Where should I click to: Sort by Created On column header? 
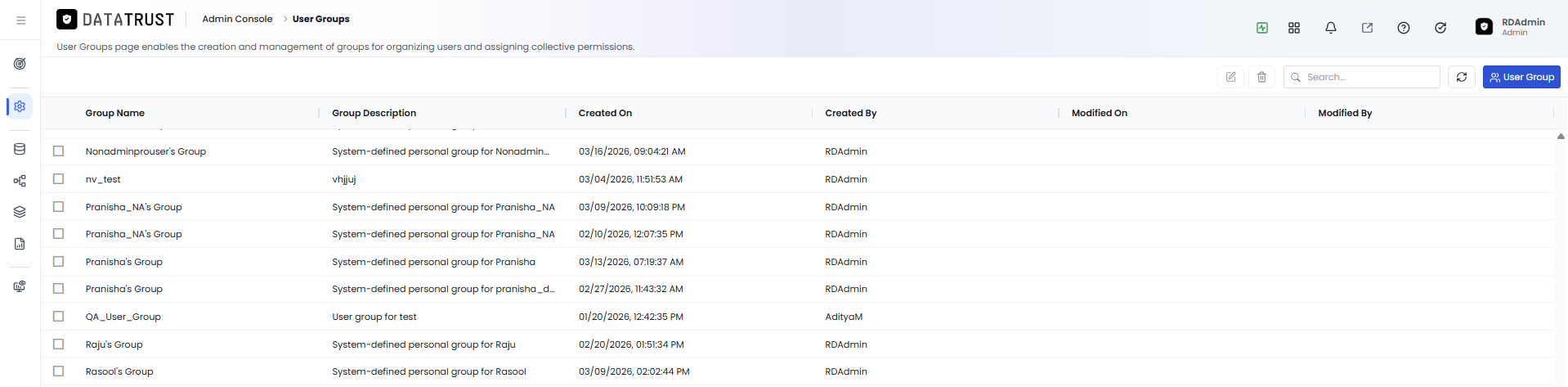[x=605, y=113]
